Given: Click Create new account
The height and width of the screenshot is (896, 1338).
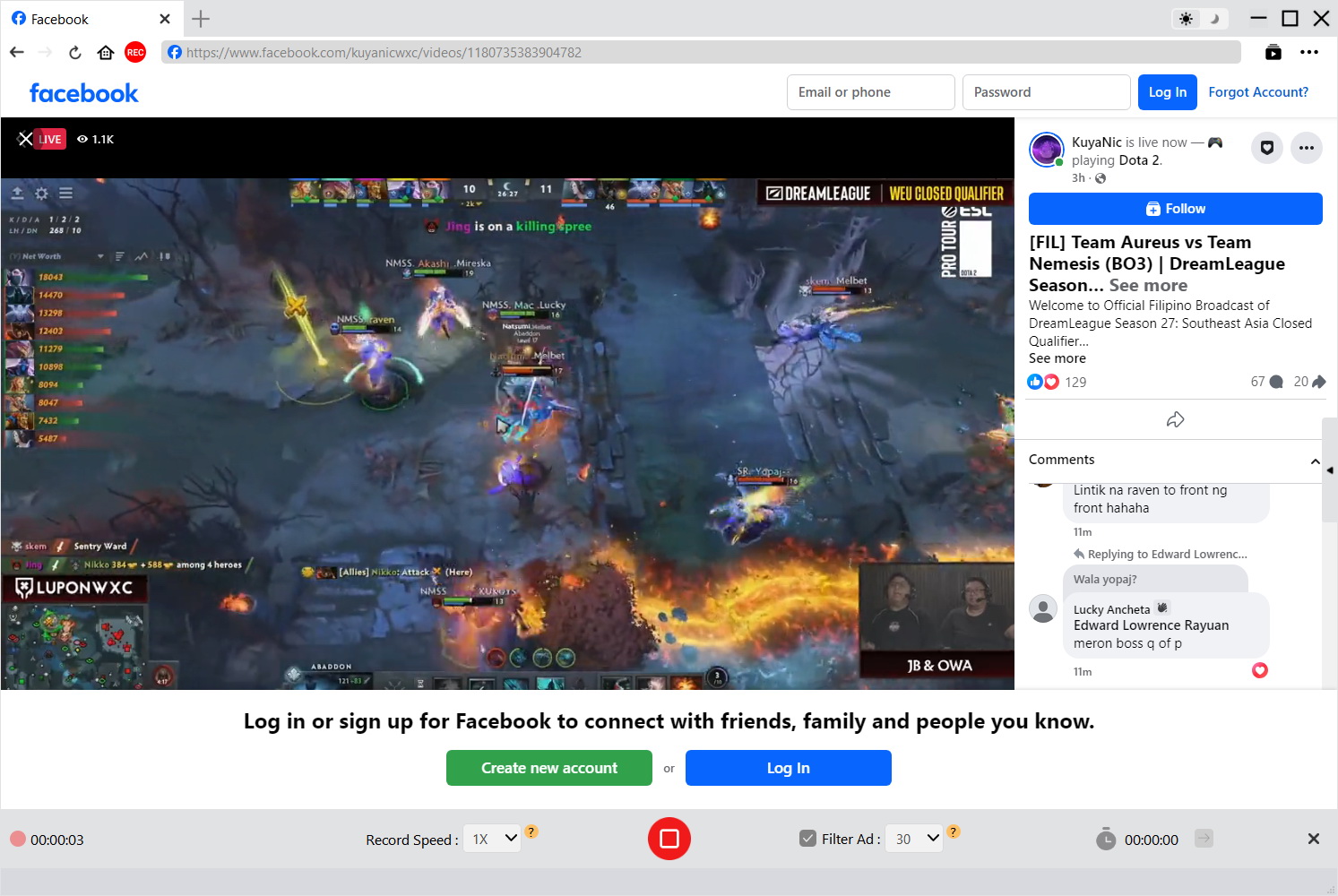Looking at the screenshot, I should 549,768.
